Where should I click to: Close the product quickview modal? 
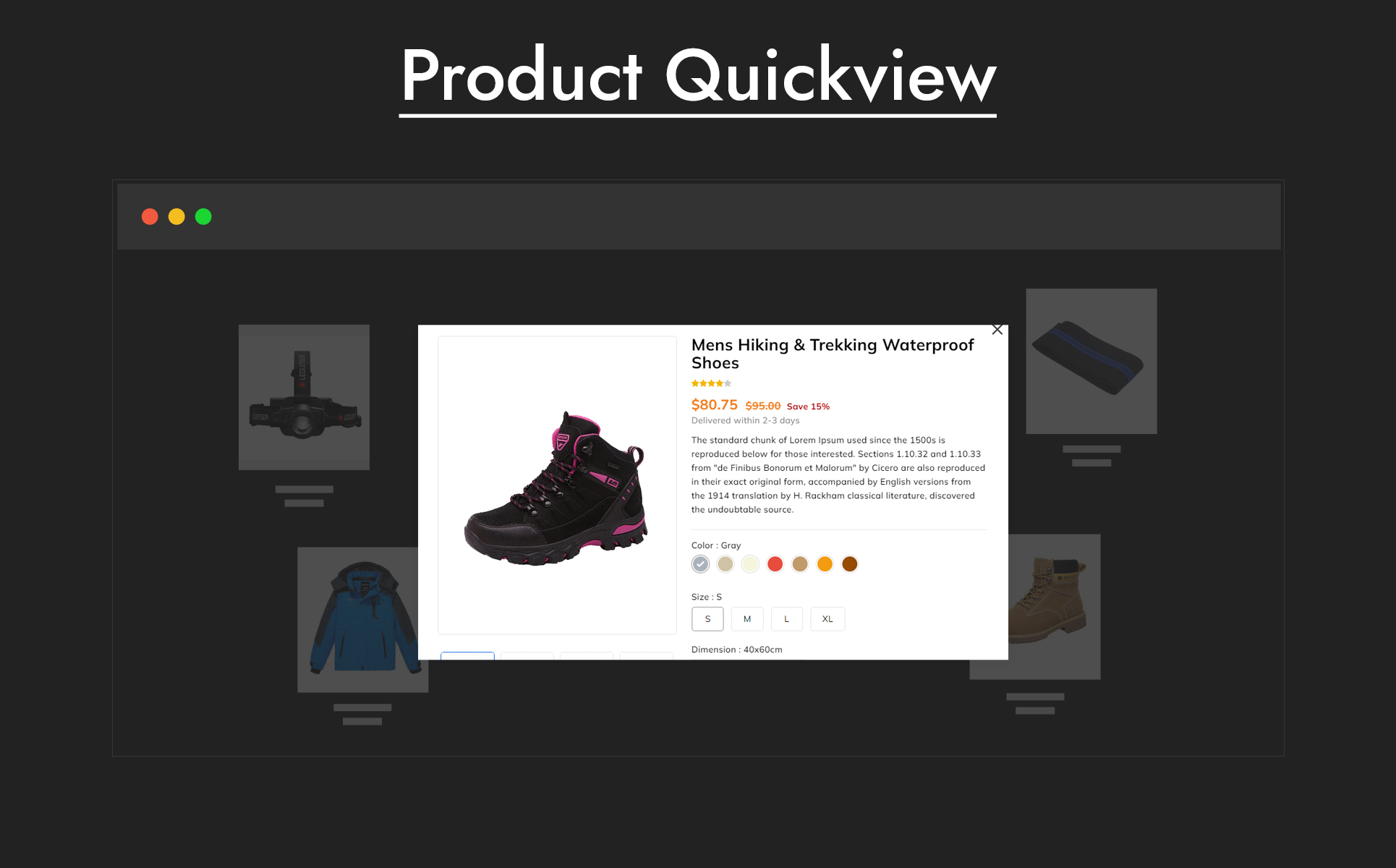[x=997, y=330]
